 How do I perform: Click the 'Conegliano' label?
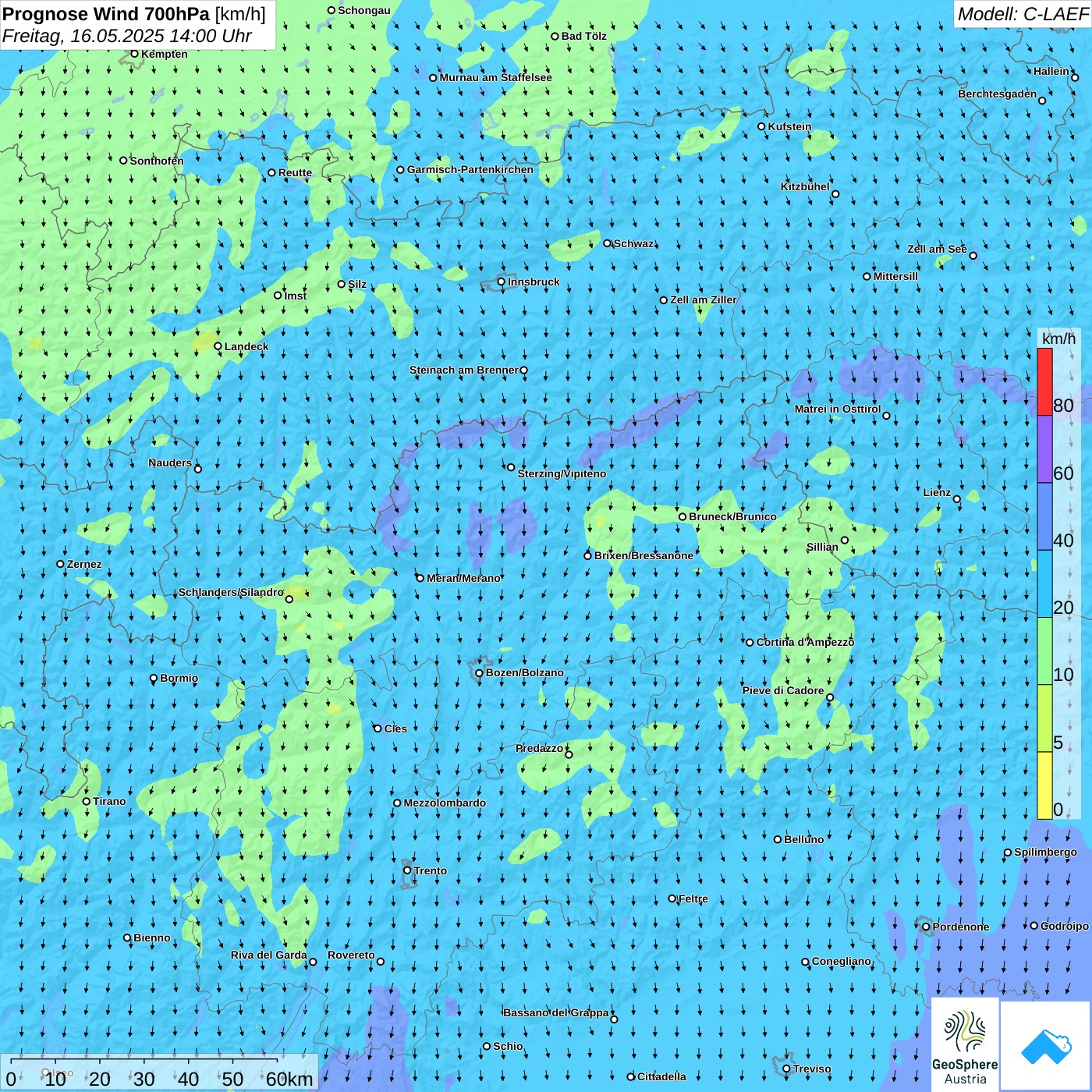[x=841, y=961]
